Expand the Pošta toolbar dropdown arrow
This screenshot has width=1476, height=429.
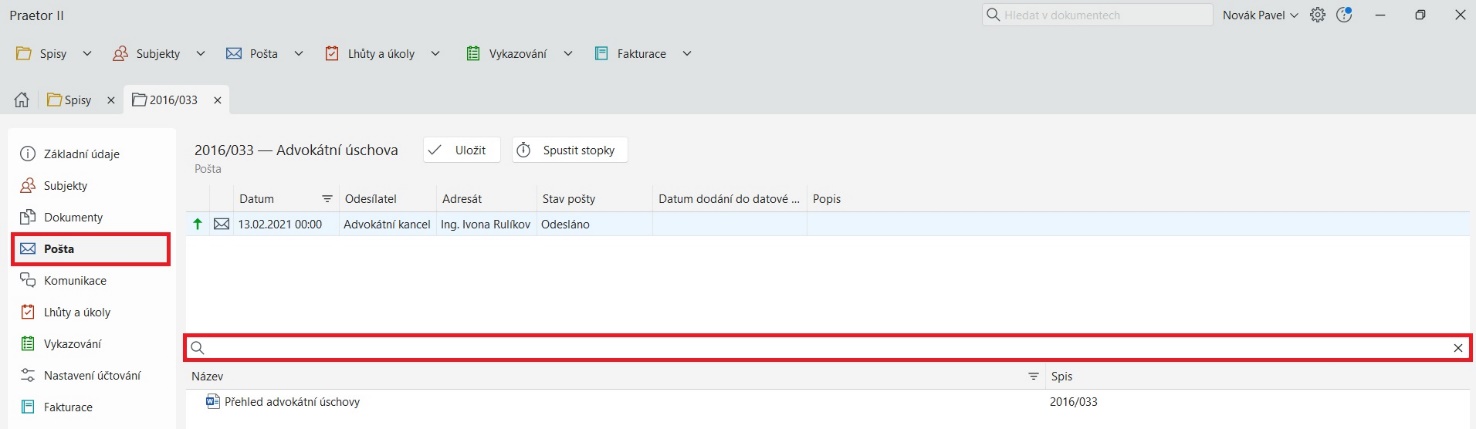click(x=298, y=54)
